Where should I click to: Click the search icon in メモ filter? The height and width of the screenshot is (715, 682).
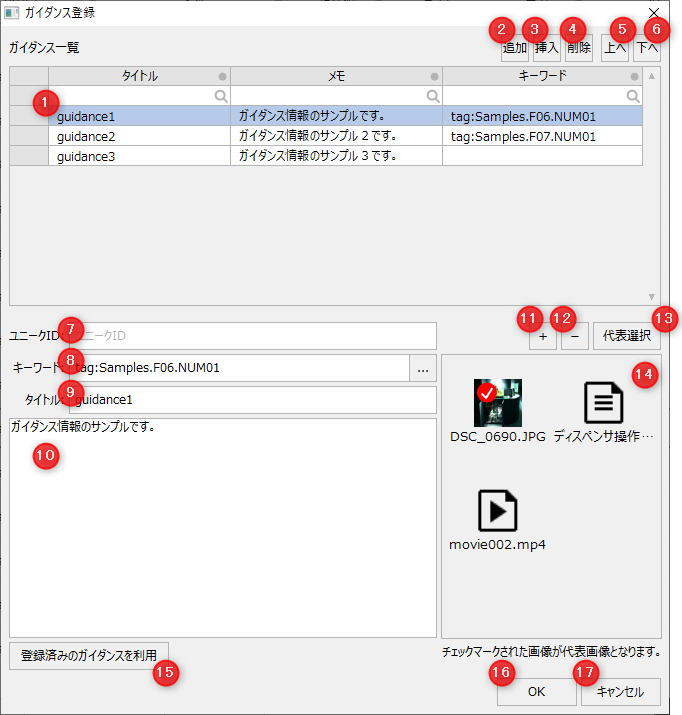click(x=433, y=96)
